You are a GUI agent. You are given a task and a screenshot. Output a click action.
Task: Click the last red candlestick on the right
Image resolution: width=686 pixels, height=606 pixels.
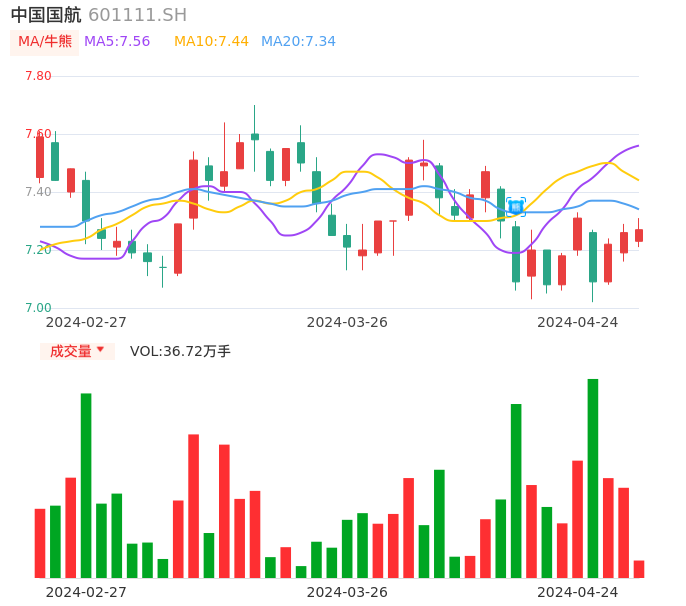tap(639, 235)
